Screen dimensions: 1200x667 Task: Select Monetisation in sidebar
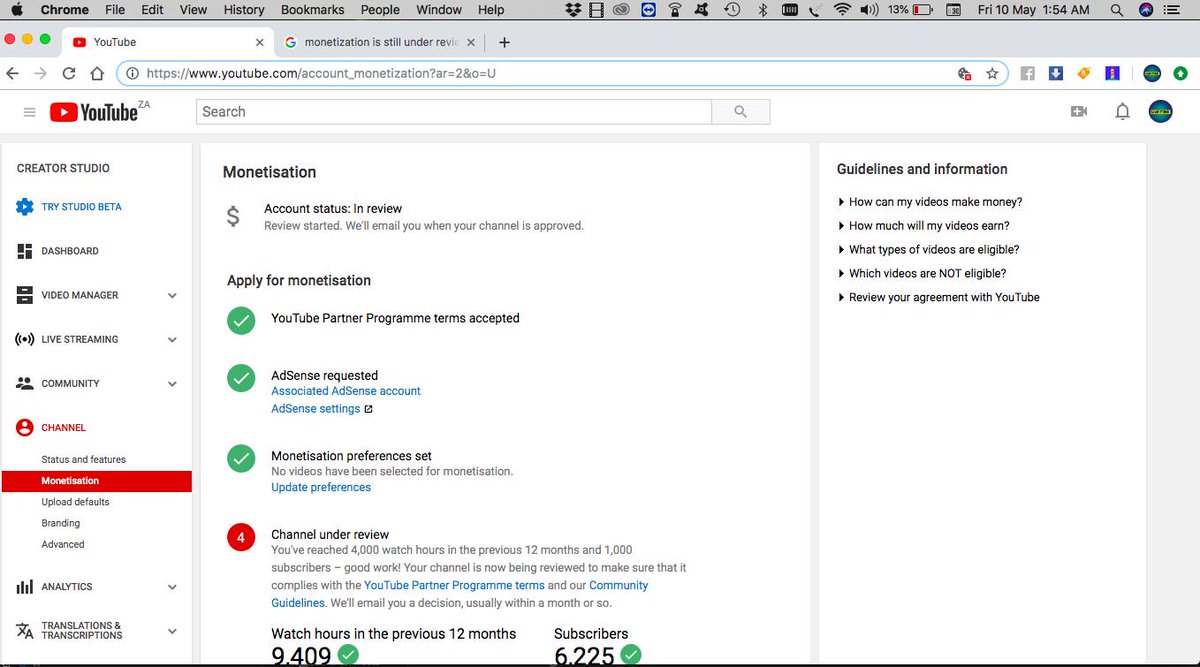96,481
